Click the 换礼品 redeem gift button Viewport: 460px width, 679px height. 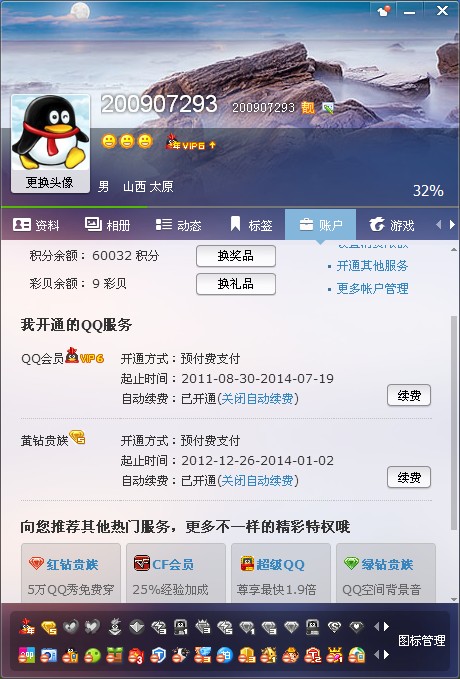click(236, 284)
